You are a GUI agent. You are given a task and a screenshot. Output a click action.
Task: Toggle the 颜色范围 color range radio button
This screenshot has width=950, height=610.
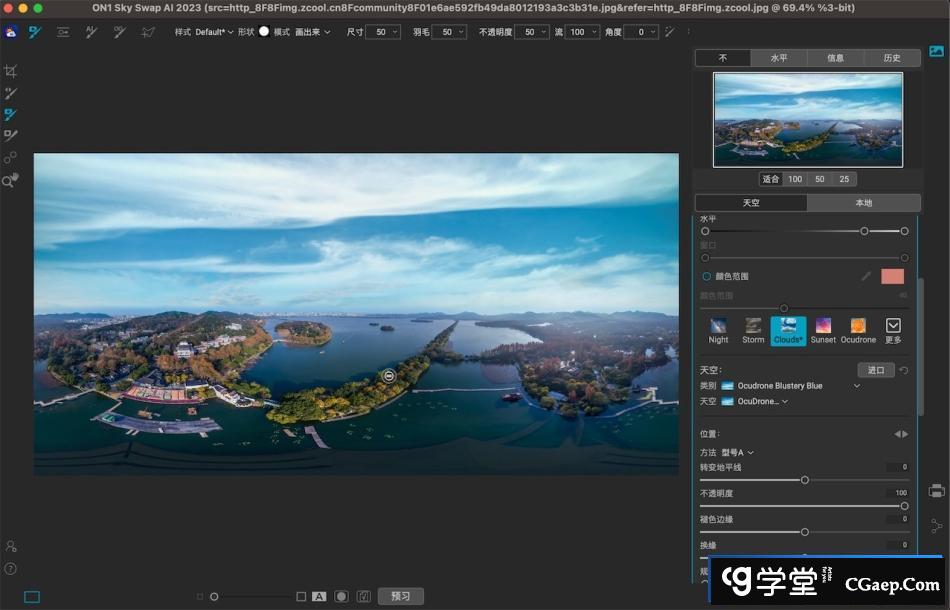click(706, 276)
